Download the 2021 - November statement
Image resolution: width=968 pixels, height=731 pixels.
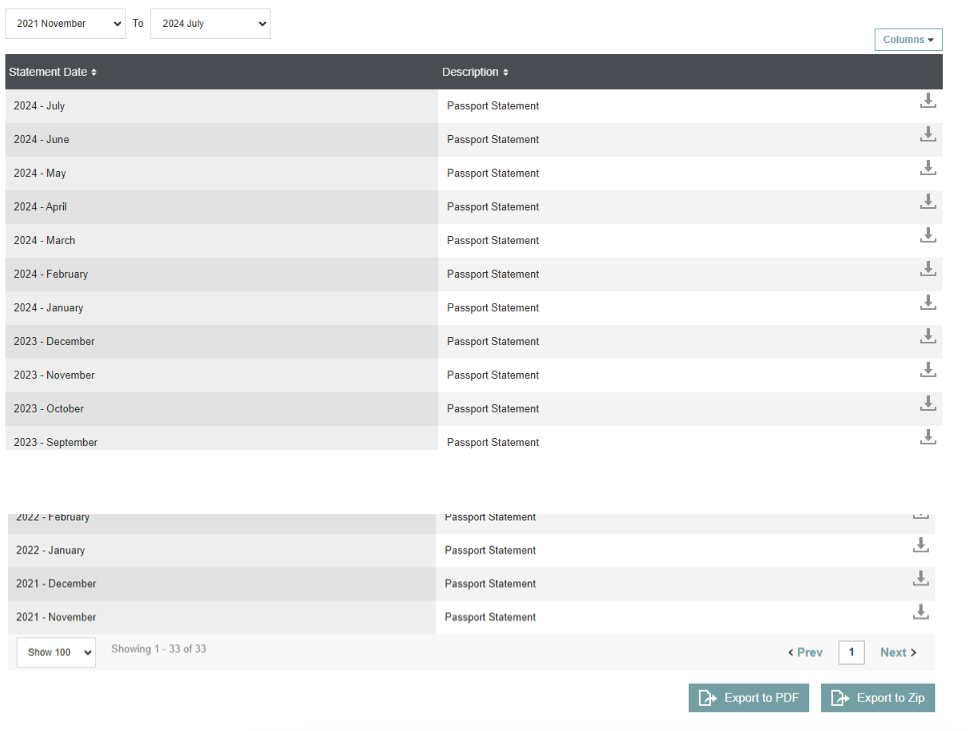[x=921, y=612]
